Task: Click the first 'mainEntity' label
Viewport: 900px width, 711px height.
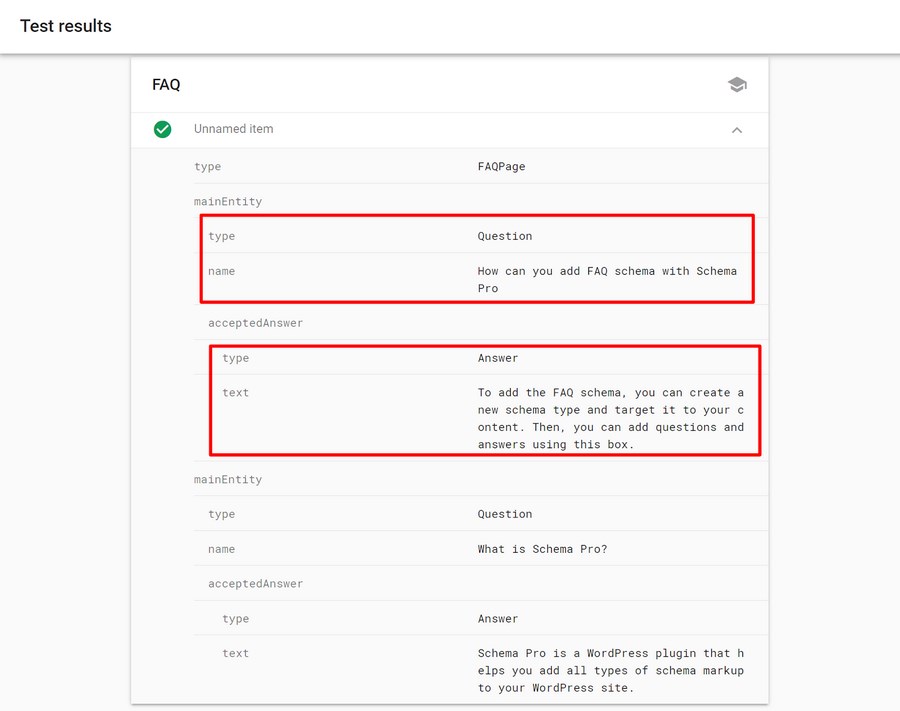Action: (x=228, y=201)
